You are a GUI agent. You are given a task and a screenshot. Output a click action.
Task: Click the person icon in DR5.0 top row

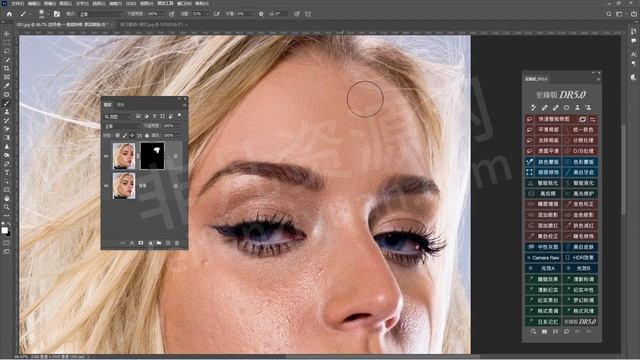[x=577, y=108]
